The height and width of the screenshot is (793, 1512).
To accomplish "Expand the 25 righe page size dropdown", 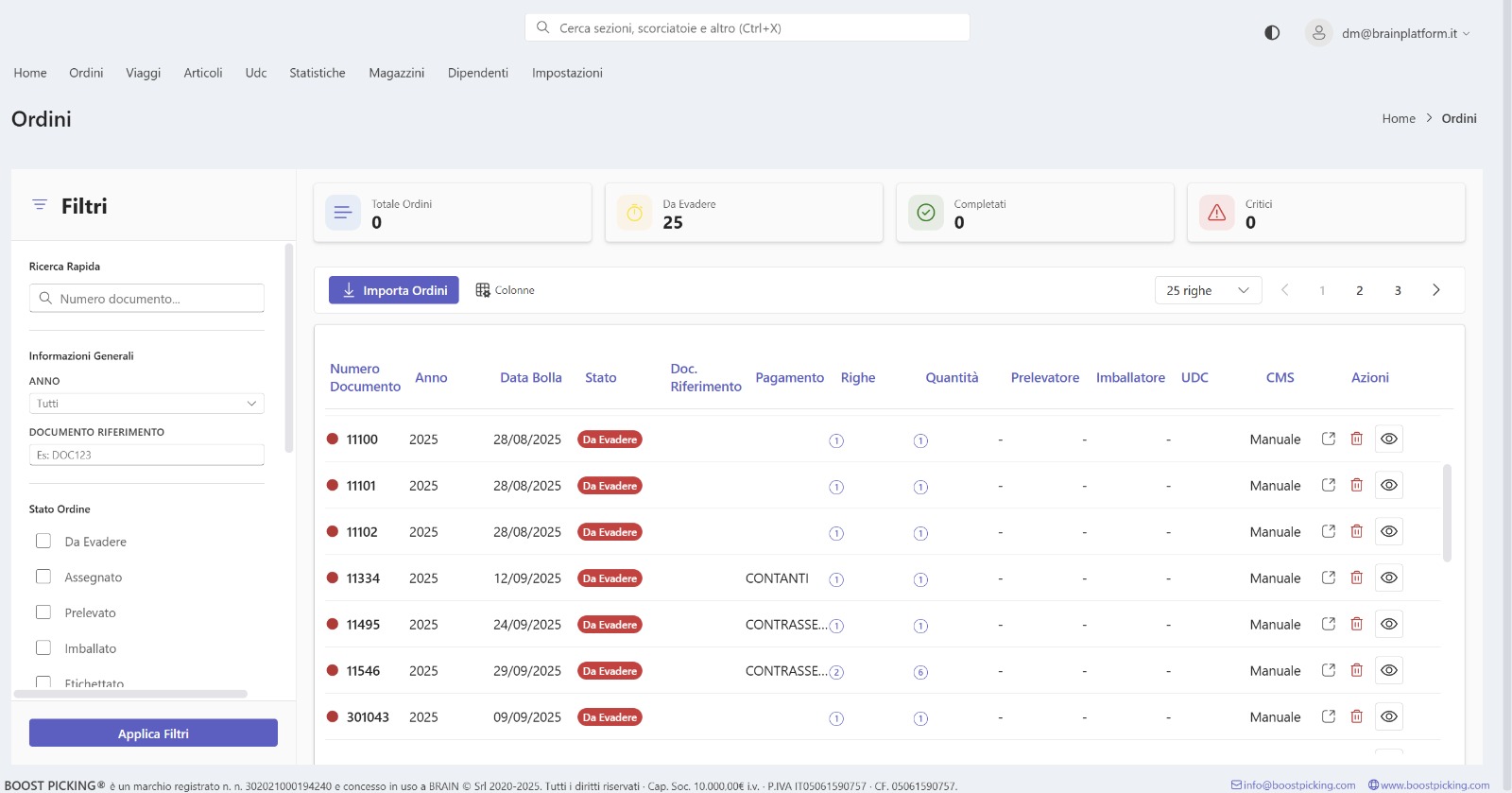I will (x=1207, y=290).
